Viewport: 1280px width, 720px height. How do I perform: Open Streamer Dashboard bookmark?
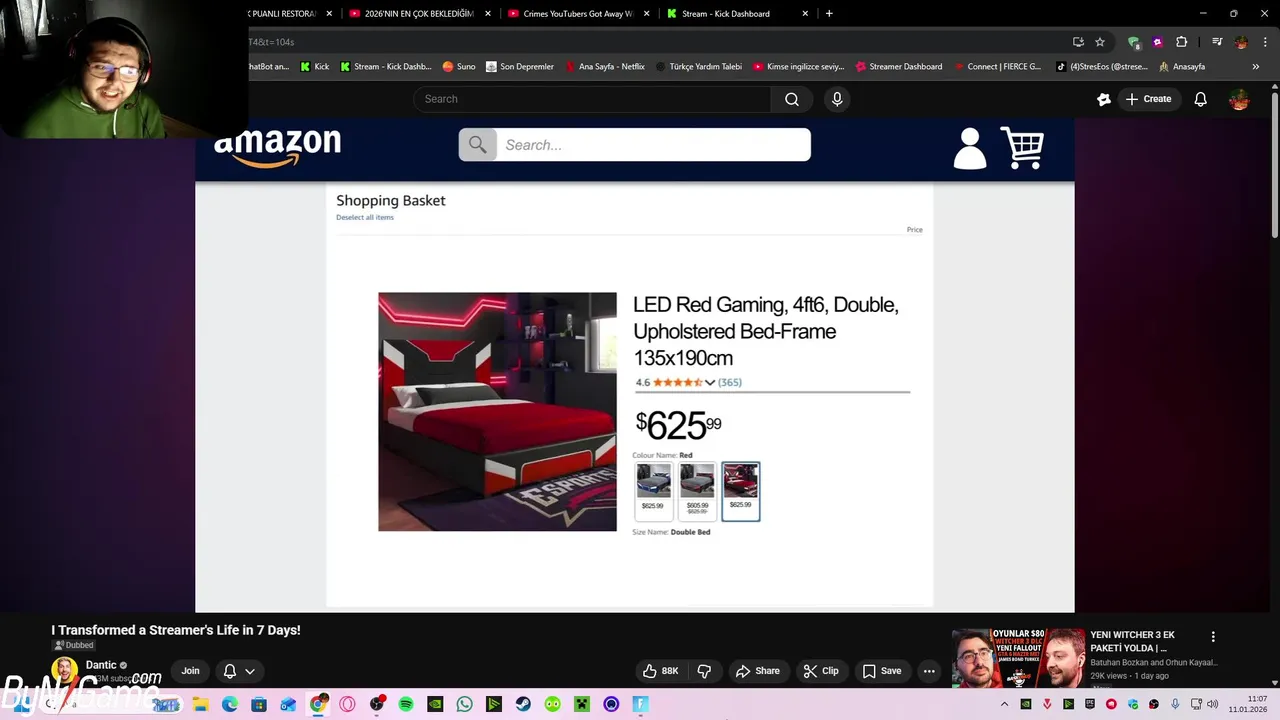click(x=899, y=67)
